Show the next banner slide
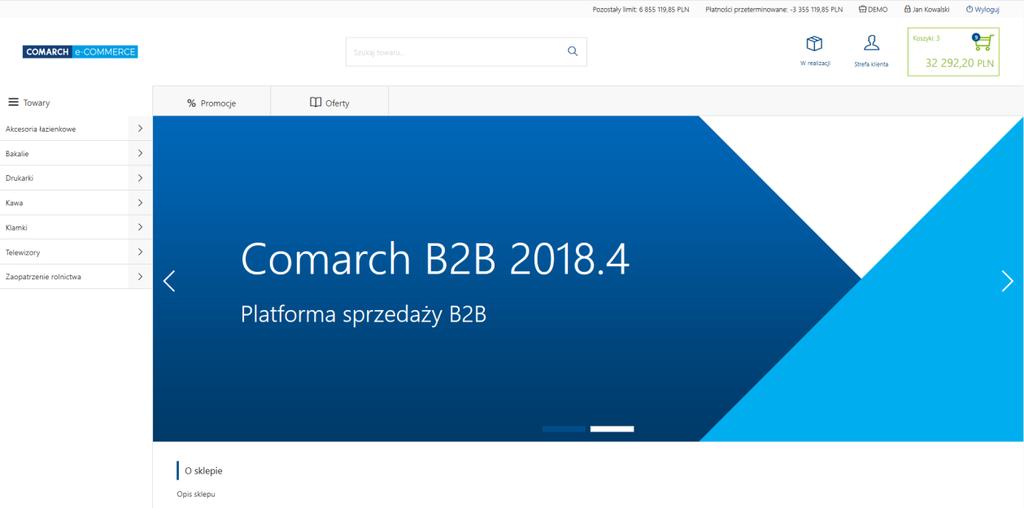 (x=1007, y=281)
